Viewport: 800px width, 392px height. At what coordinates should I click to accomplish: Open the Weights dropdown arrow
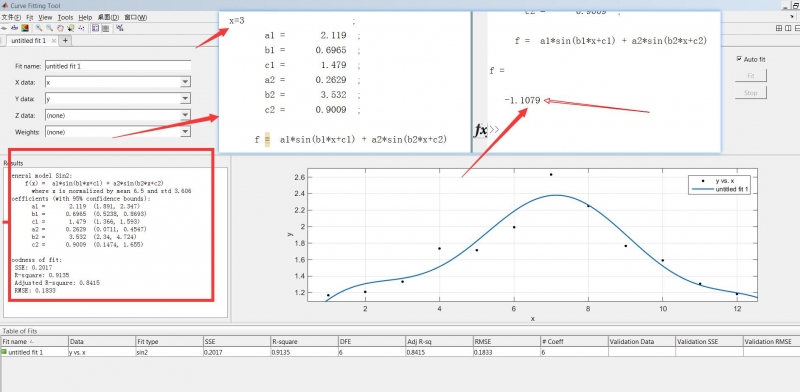[x=186, y=132]
